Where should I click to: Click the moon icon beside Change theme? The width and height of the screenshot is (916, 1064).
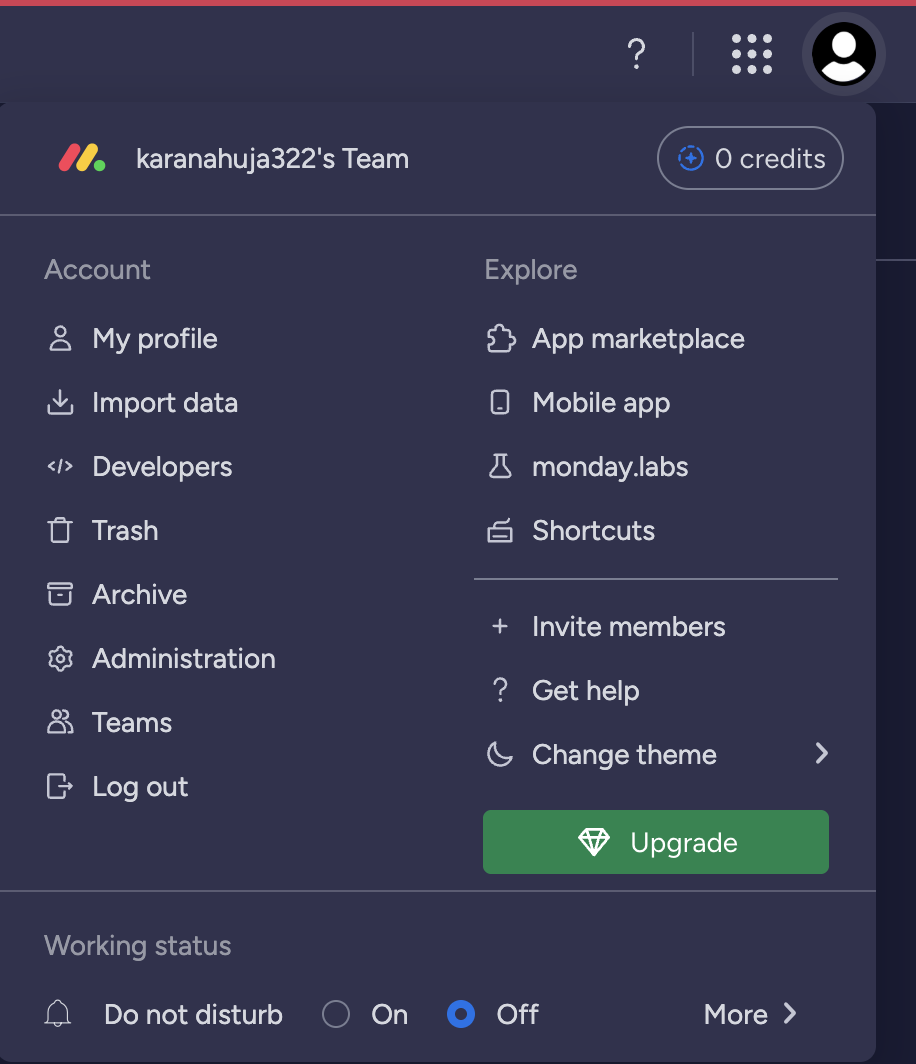[500, 754]
